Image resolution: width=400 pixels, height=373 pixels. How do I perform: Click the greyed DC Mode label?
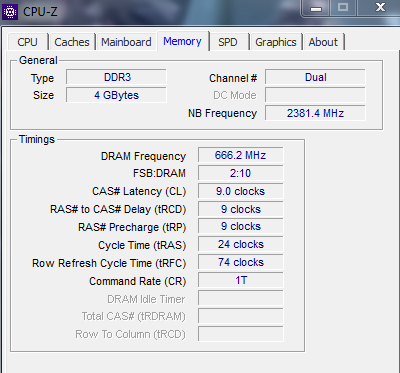(235, 95)
